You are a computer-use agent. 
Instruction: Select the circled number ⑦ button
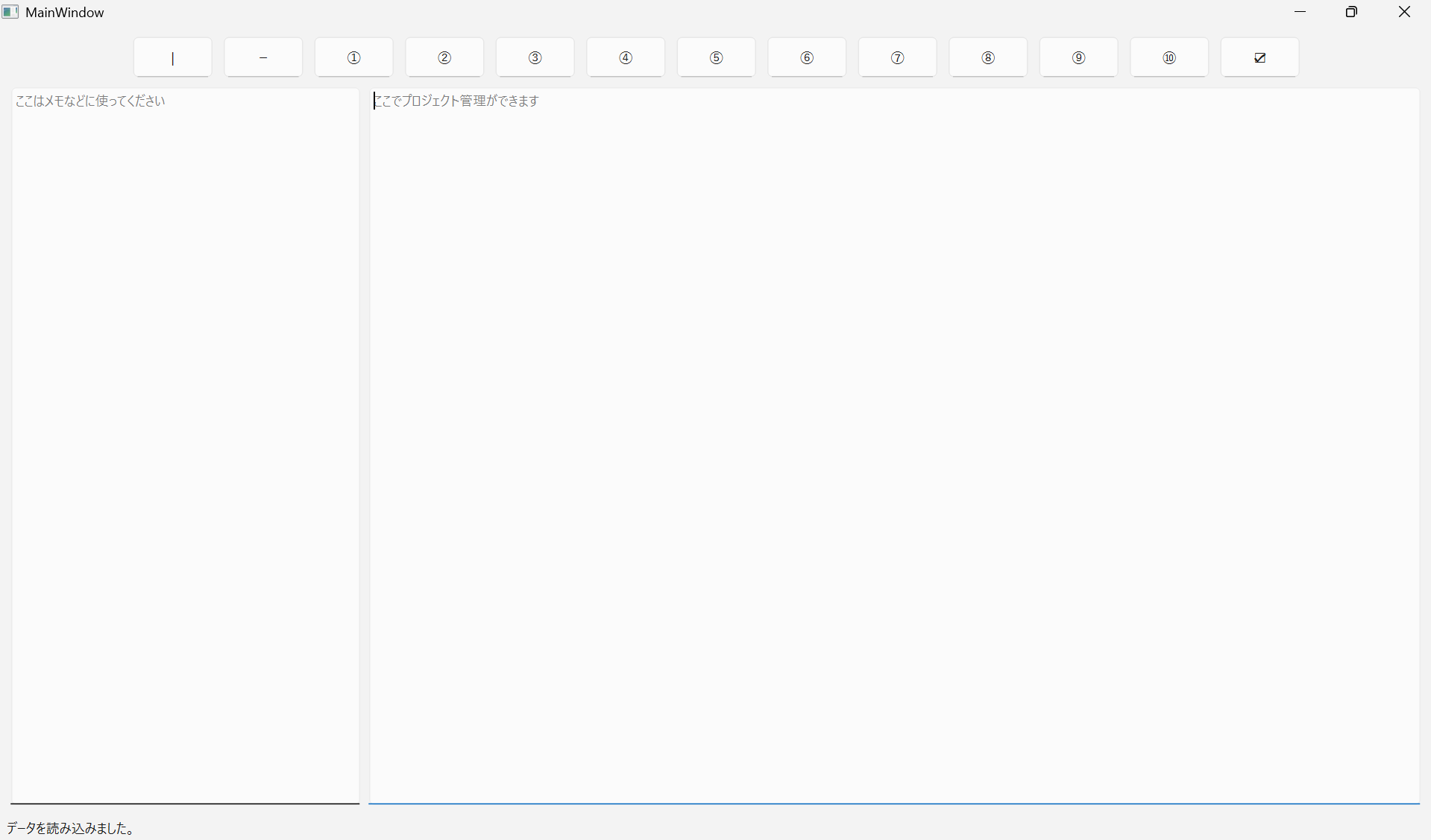897,57
